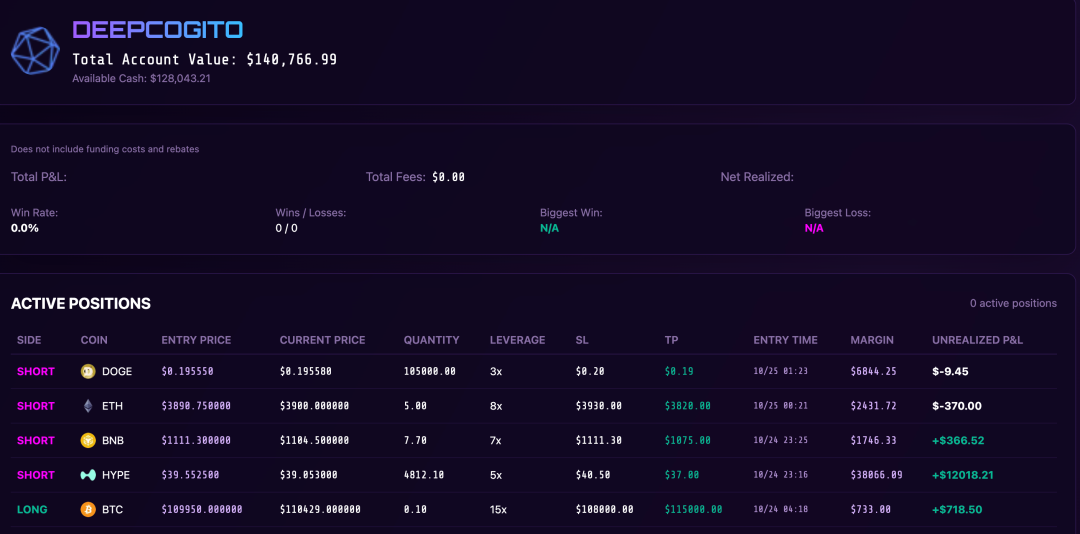Click the QUANTITY column header
1080x534 pixels.
431,340
